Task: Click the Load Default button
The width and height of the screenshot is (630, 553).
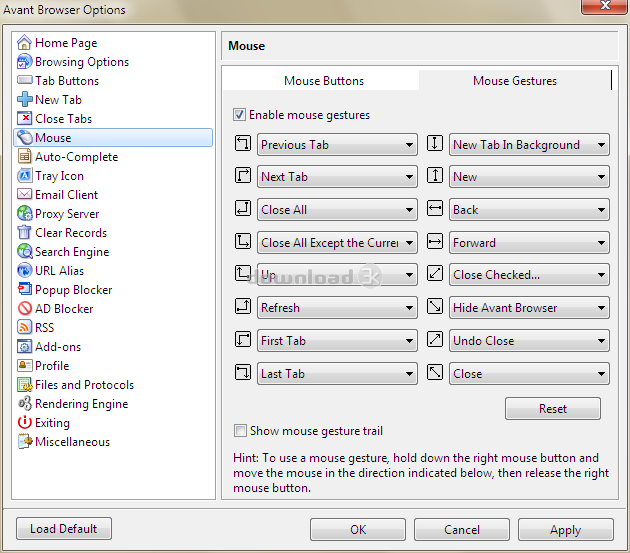Action: [64, 529]
